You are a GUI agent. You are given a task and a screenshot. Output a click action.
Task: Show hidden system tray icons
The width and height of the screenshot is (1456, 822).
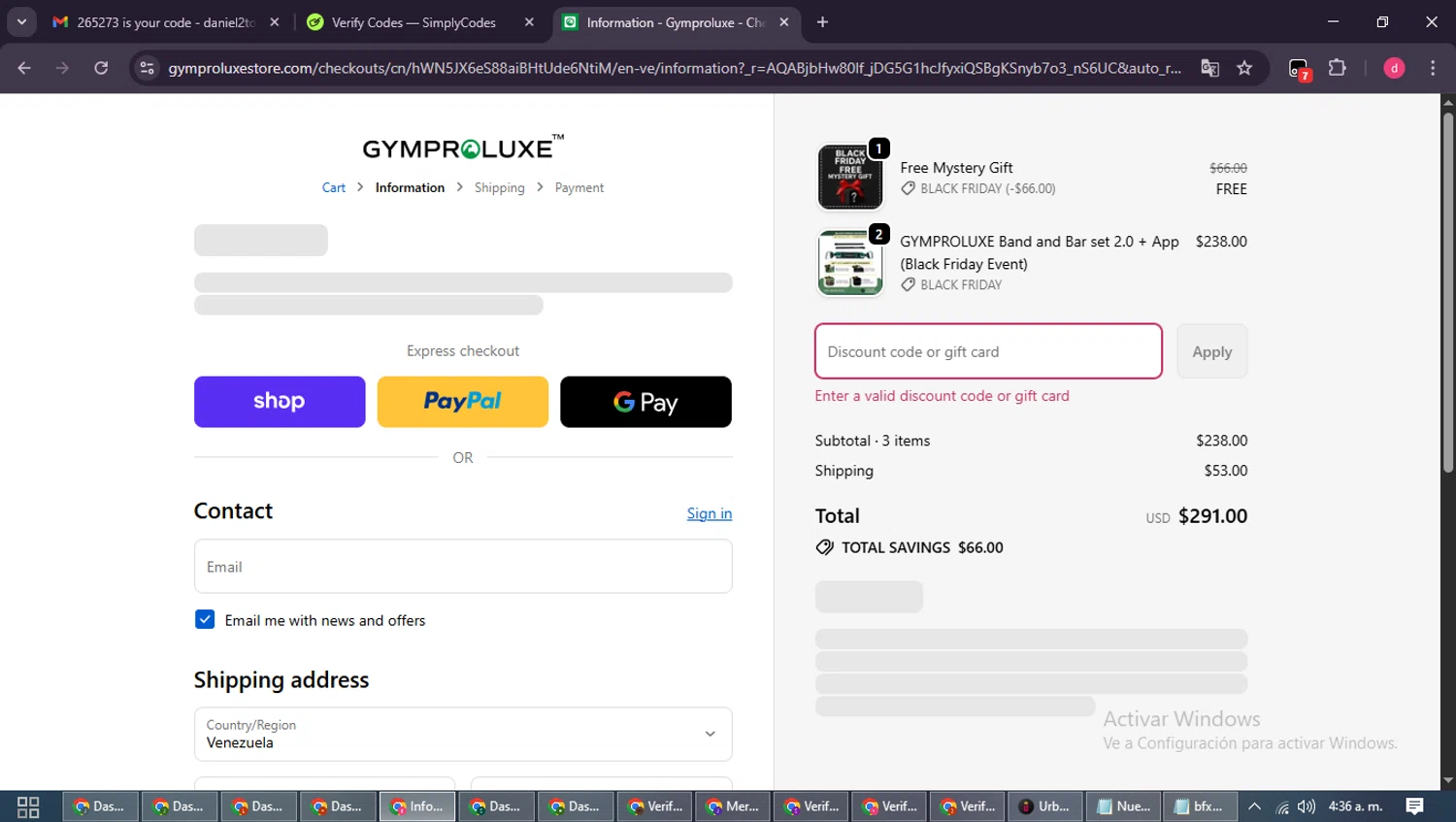click(x=1254, y=806)
